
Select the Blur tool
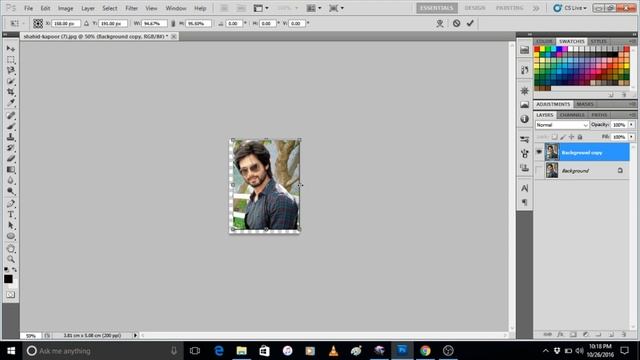pyautogui.click(x=11, y=180)
